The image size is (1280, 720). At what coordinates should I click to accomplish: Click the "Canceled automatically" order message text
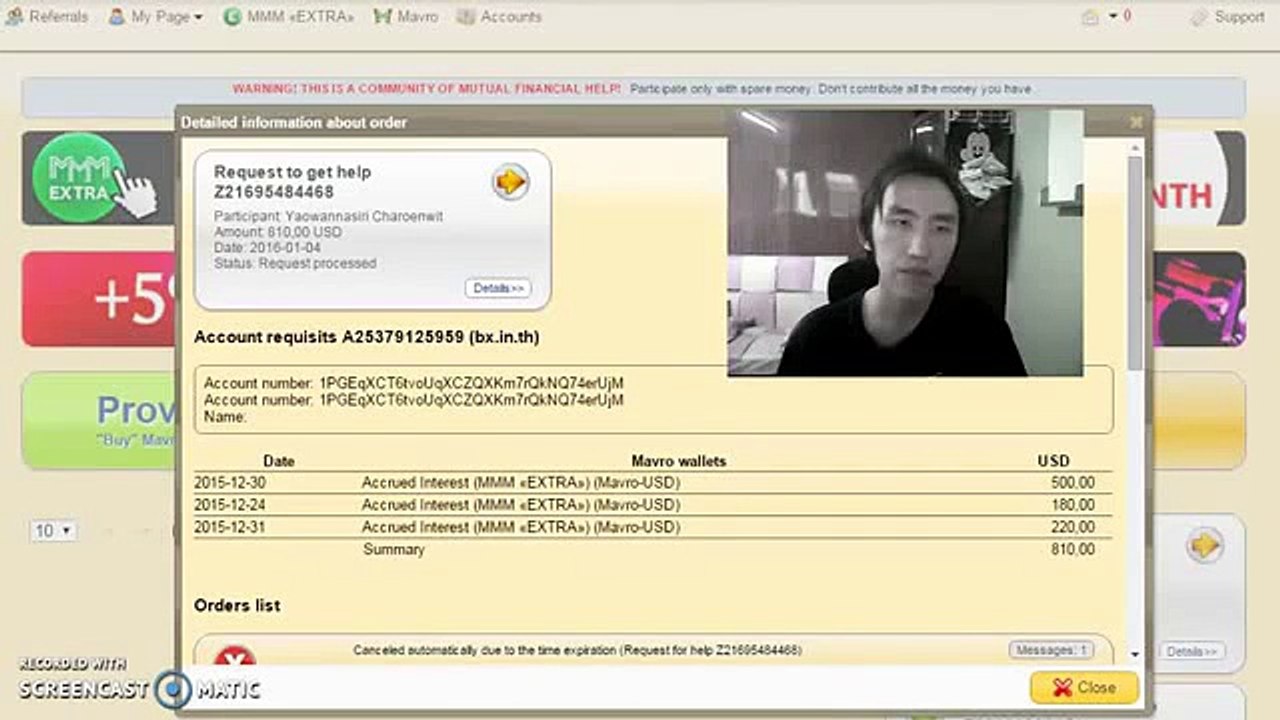(577, 650)
